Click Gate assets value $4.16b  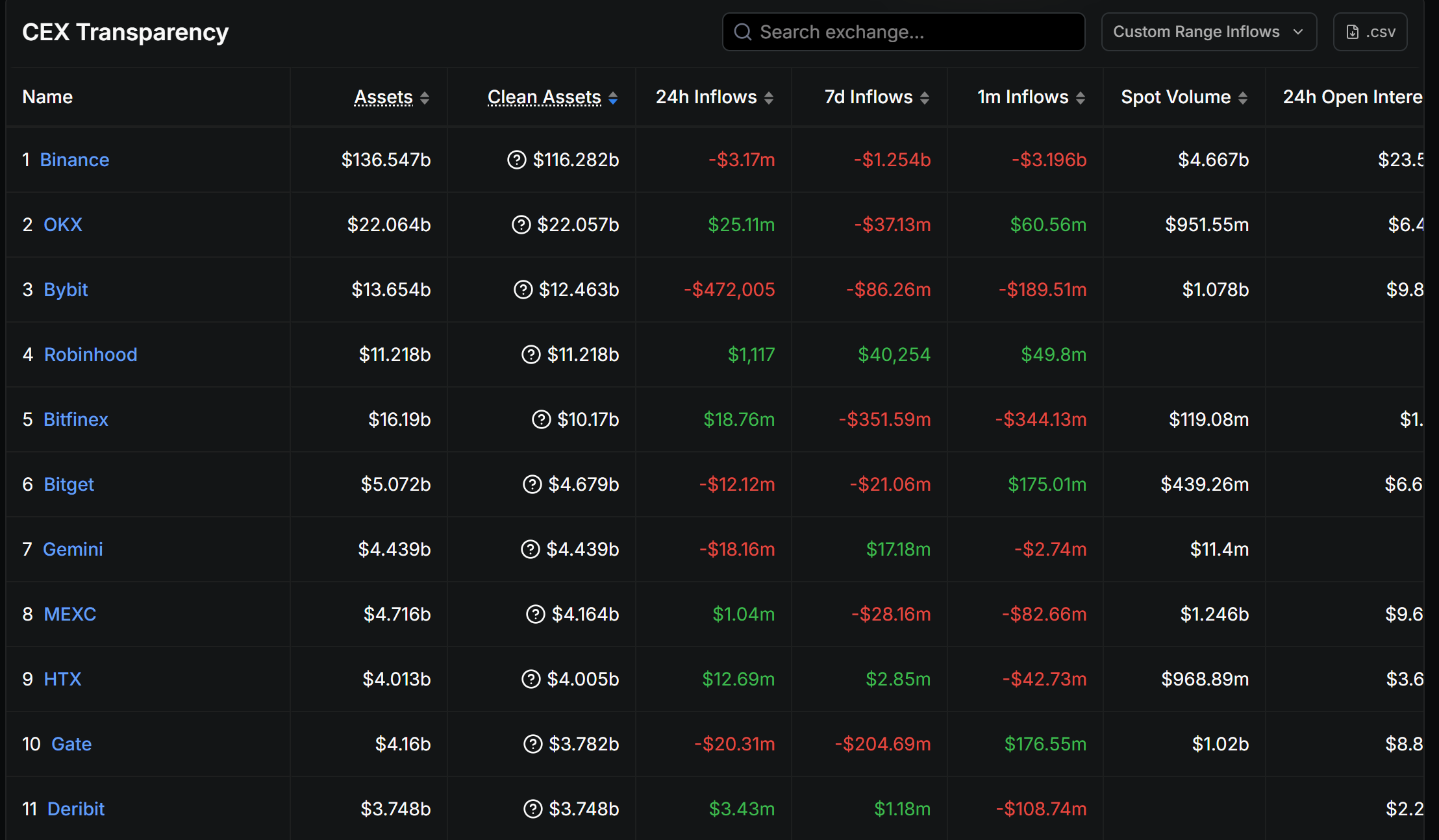pos(403,744)
